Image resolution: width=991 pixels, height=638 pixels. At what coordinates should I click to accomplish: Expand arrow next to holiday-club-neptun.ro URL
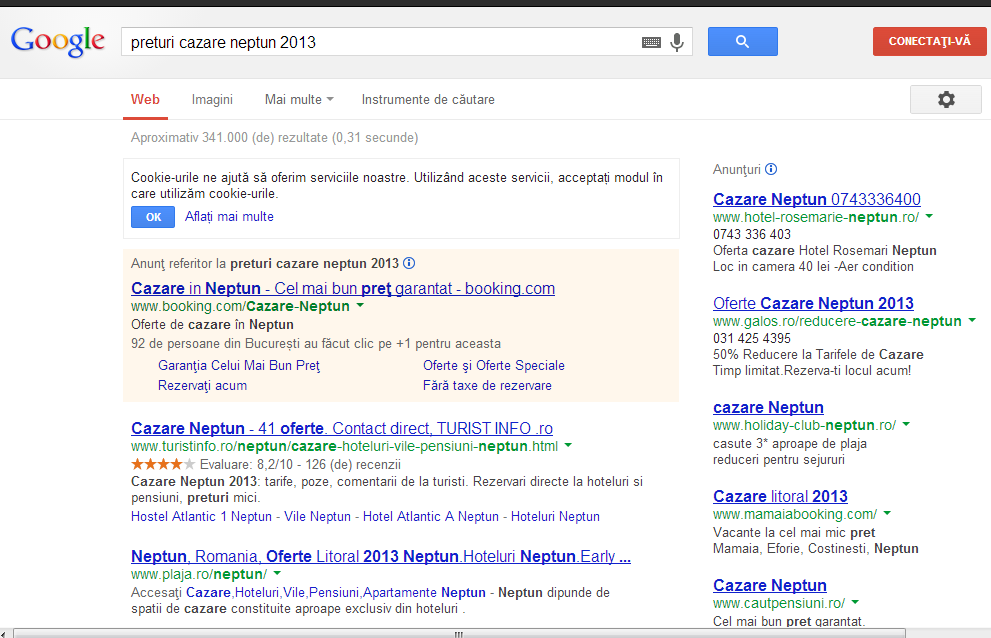tap(906, 424)
